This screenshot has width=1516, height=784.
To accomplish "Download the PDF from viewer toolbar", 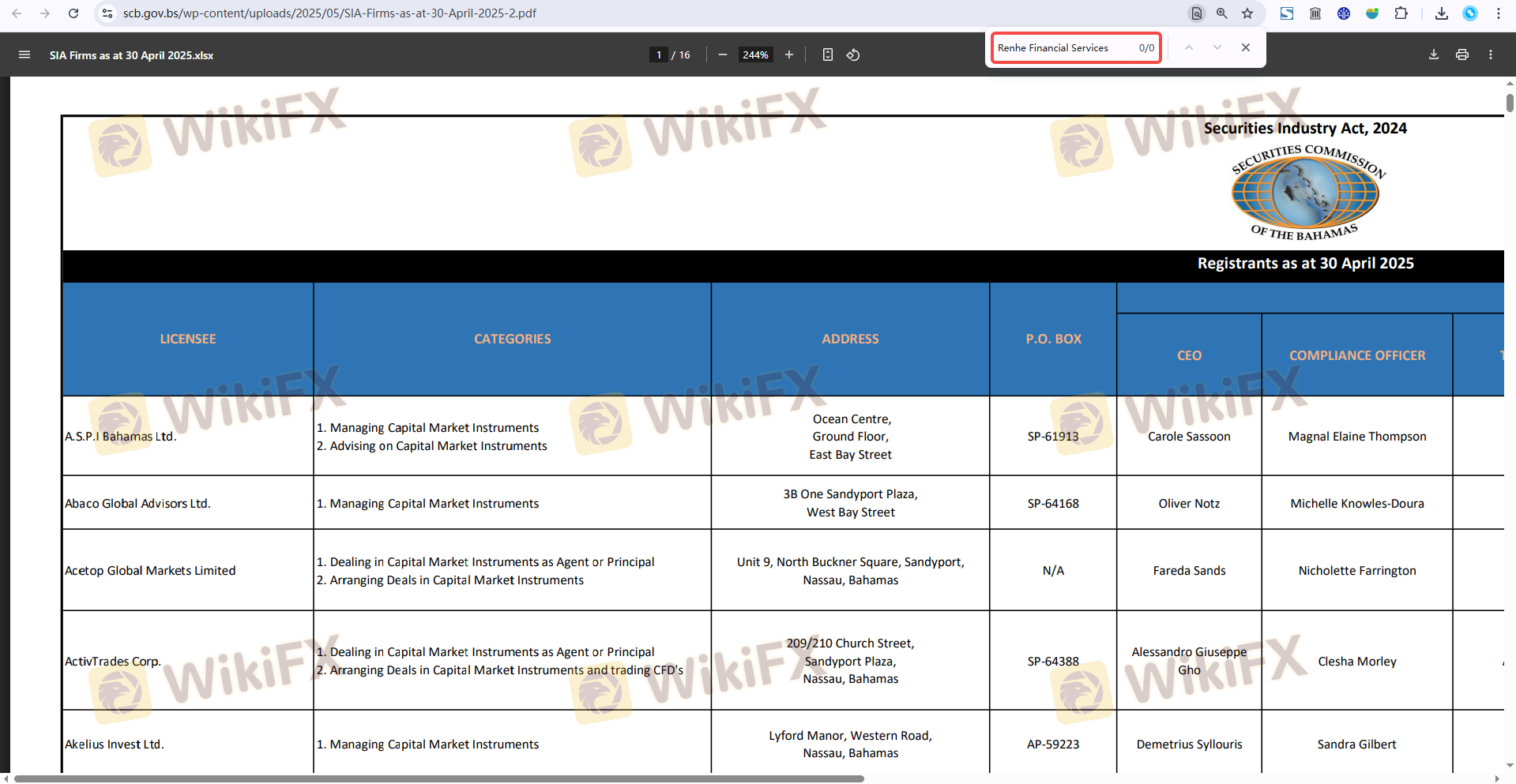I will [x=1433, y=55].
